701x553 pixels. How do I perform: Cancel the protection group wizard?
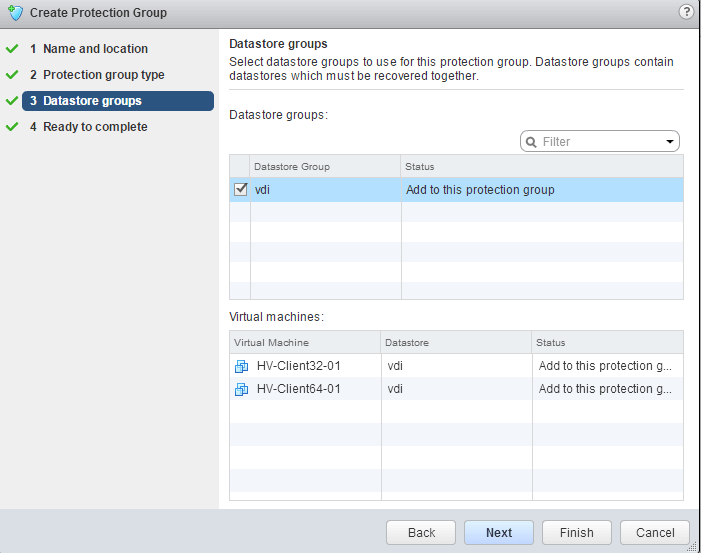[655, 533]
